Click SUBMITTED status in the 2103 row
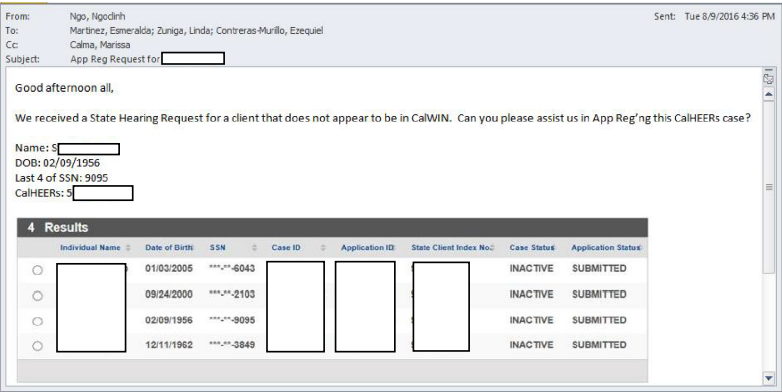Viewport: 782px width, 392px height. (599, 294)
